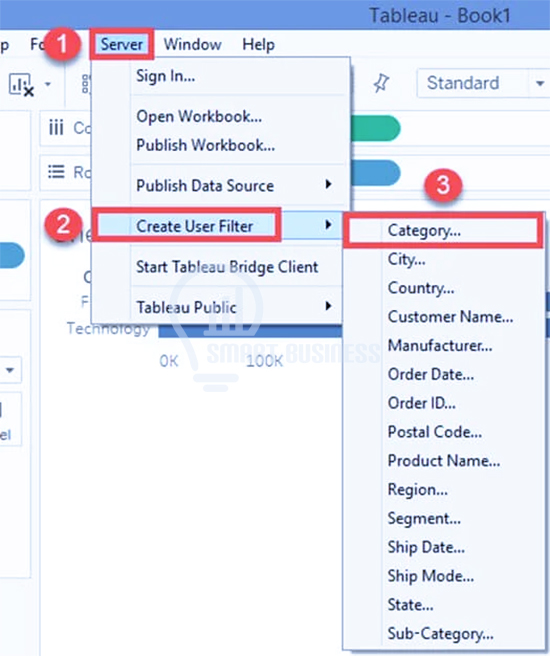
Task: Open the Server menu
Action: 122,44
